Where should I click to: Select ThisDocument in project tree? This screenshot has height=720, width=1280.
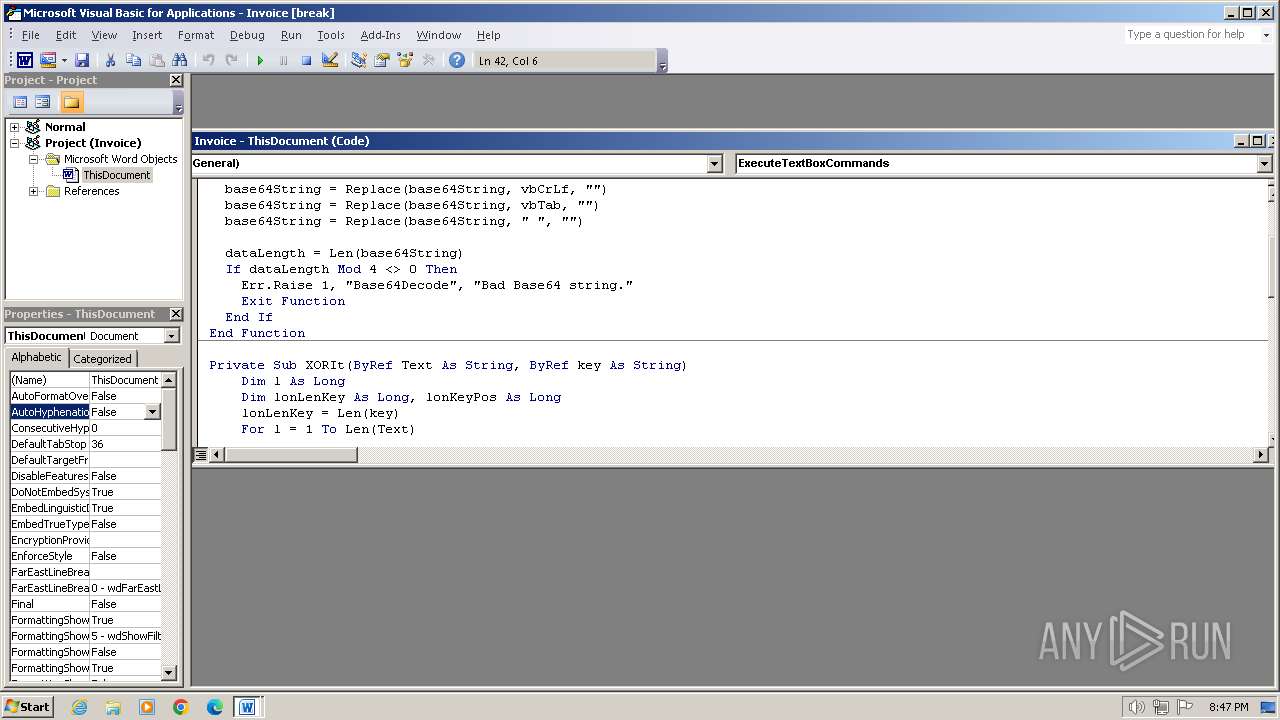click(x=116, y=175)
